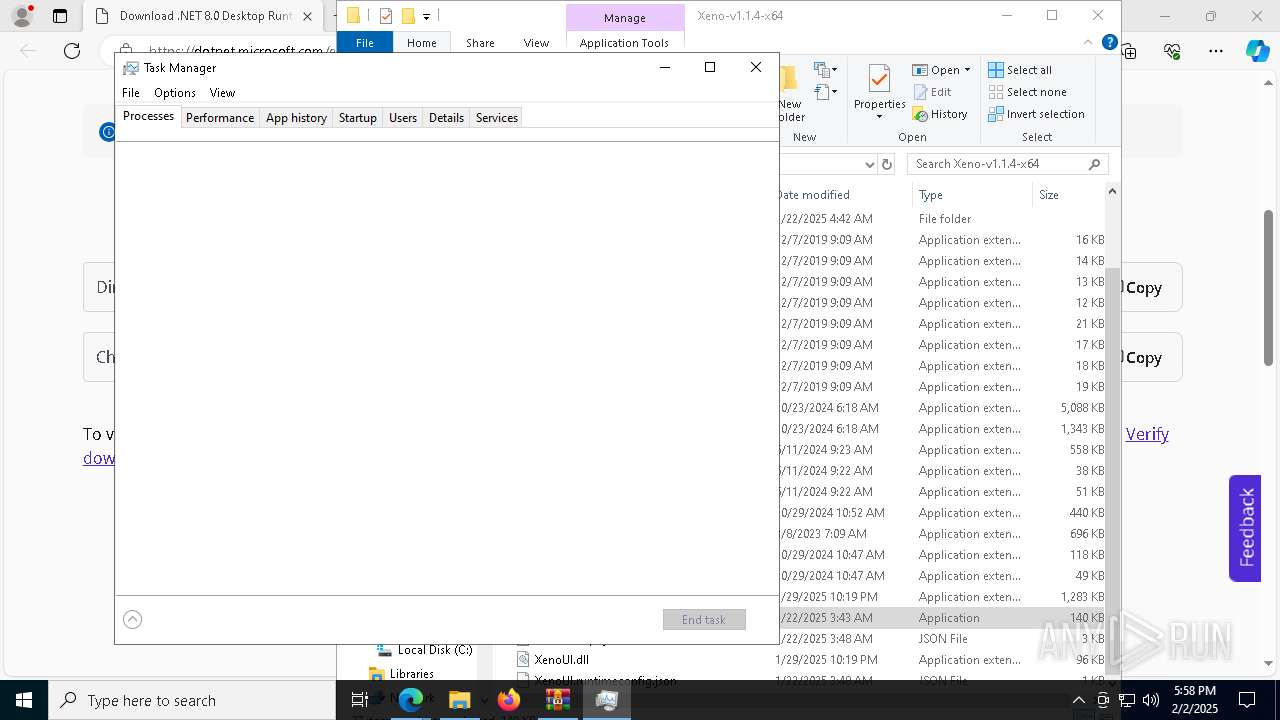Screen dimensions: 1280x720
Task: Open the Customize Quick Access Toolbar dropdown
Action: 427,16
